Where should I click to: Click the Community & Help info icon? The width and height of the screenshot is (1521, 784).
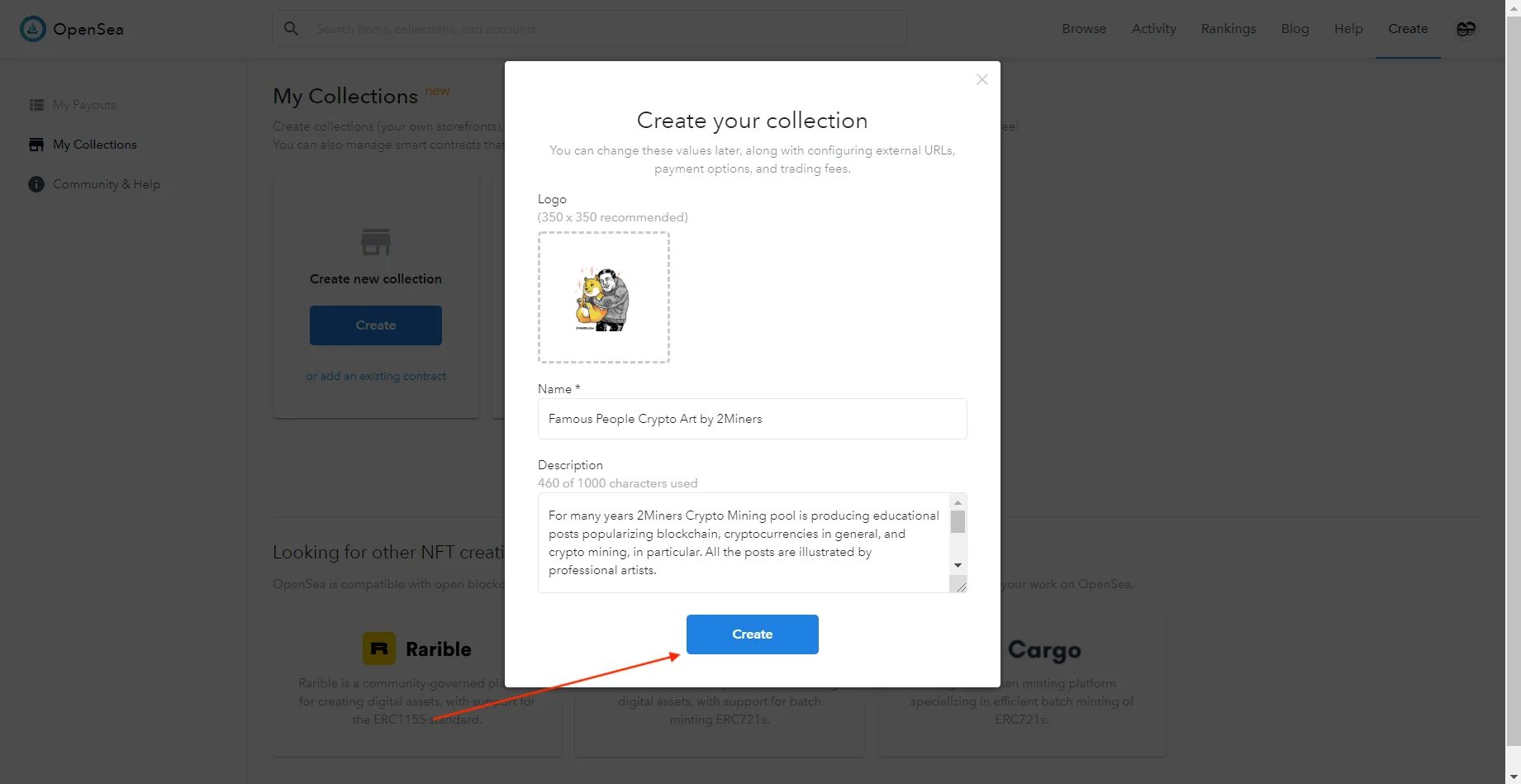(x=36, y=184)
